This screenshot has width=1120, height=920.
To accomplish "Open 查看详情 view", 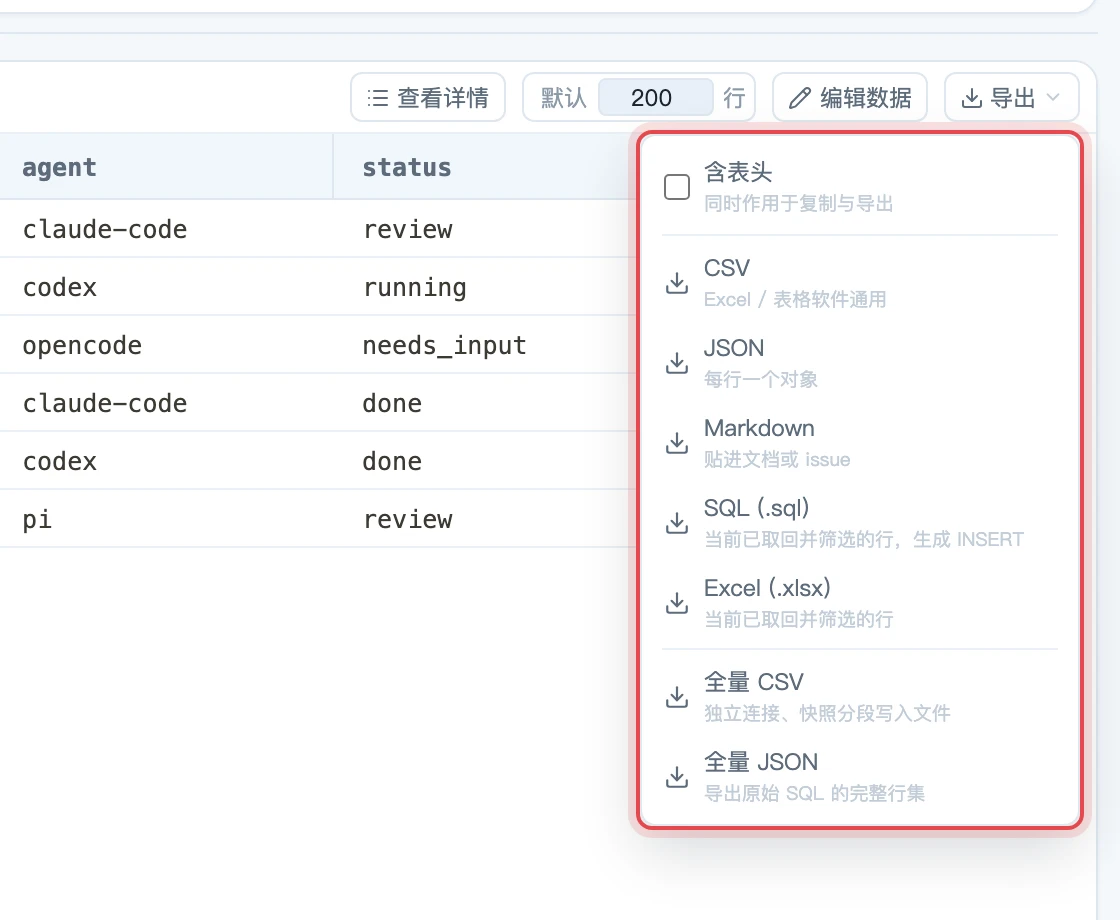I will 428,97.
